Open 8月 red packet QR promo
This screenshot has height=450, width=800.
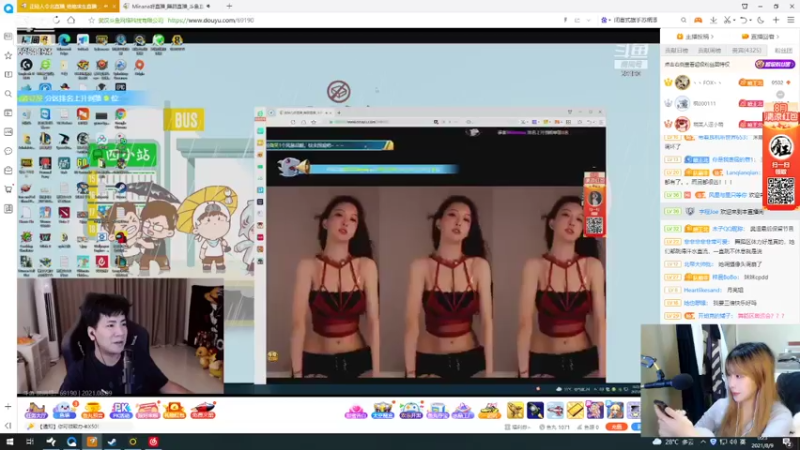[780, 156]
